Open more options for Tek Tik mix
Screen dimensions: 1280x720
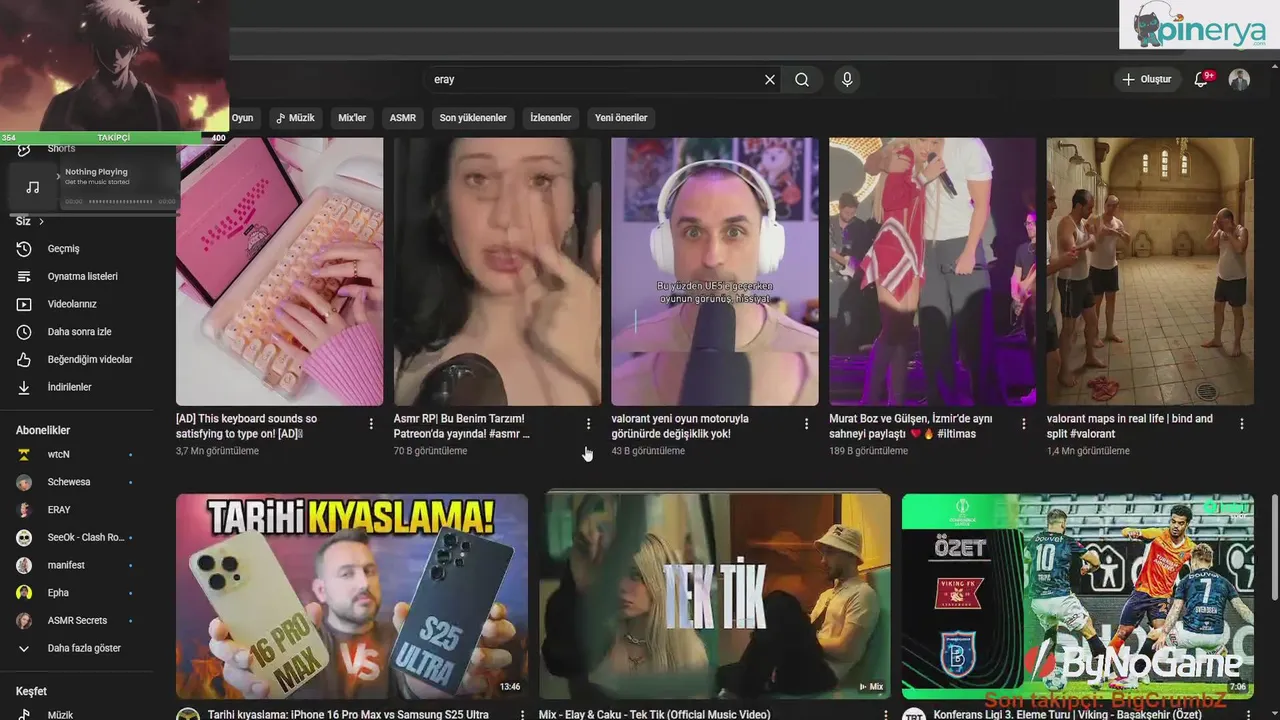coord(885,715)
